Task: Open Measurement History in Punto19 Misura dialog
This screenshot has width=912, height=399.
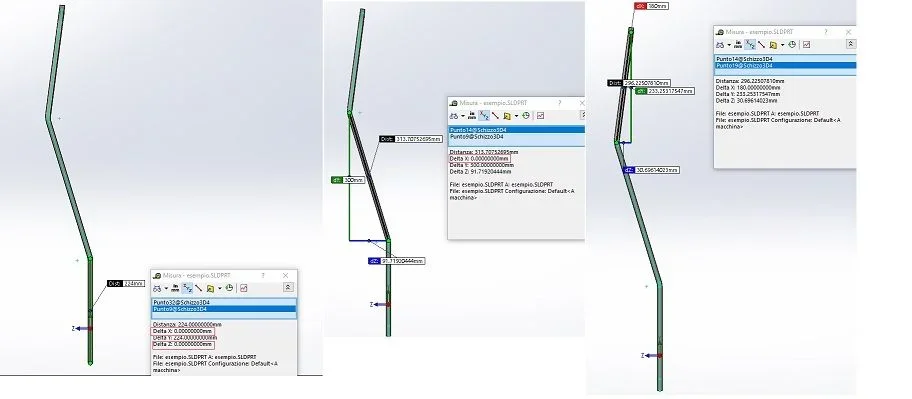Action: pyautogui.click(x=792, y=45)
